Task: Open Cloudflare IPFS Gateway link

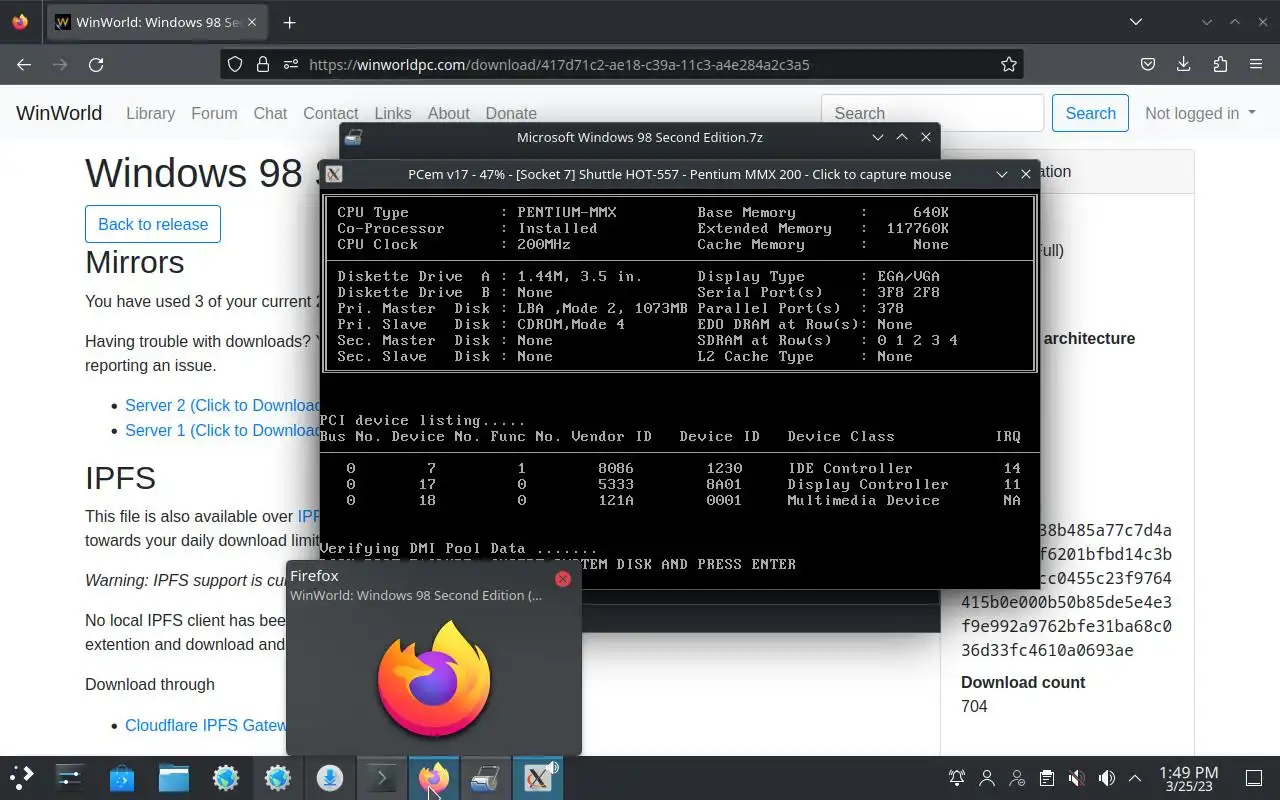Action: (206, 725)
